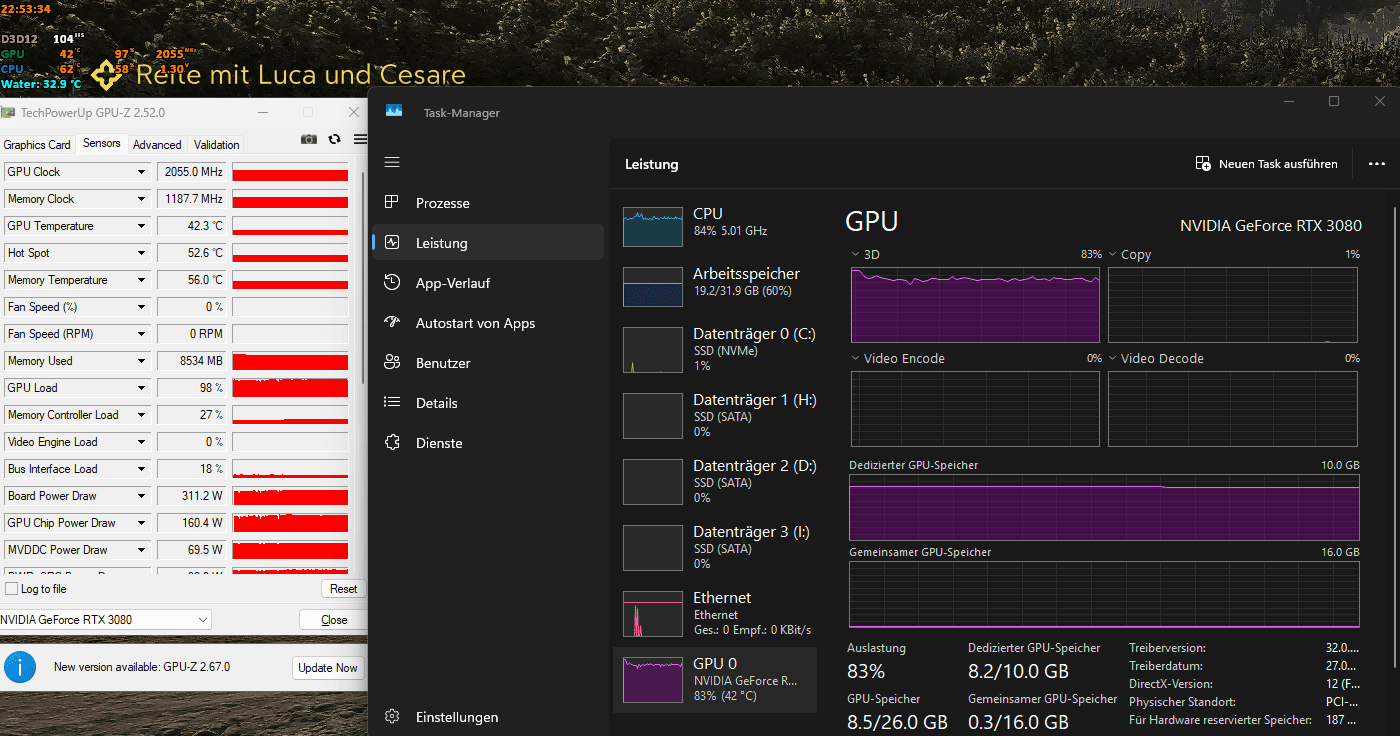Open the Copy graph engine selector chevron
This screenshot has height=736, width=1400.
[x=1113, y=255]
